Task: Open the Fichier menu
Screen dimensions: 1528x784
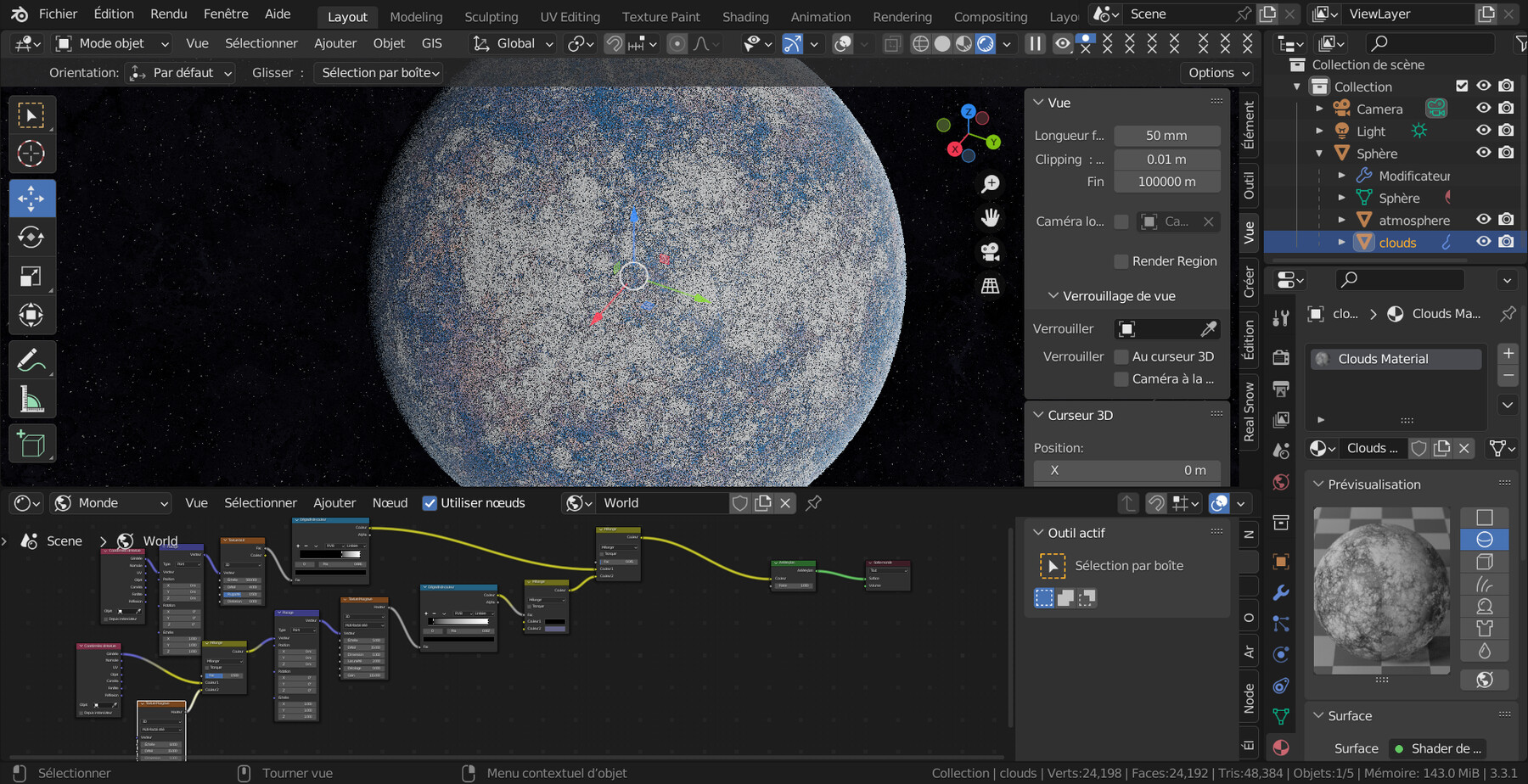Action: tap(57, 14)
